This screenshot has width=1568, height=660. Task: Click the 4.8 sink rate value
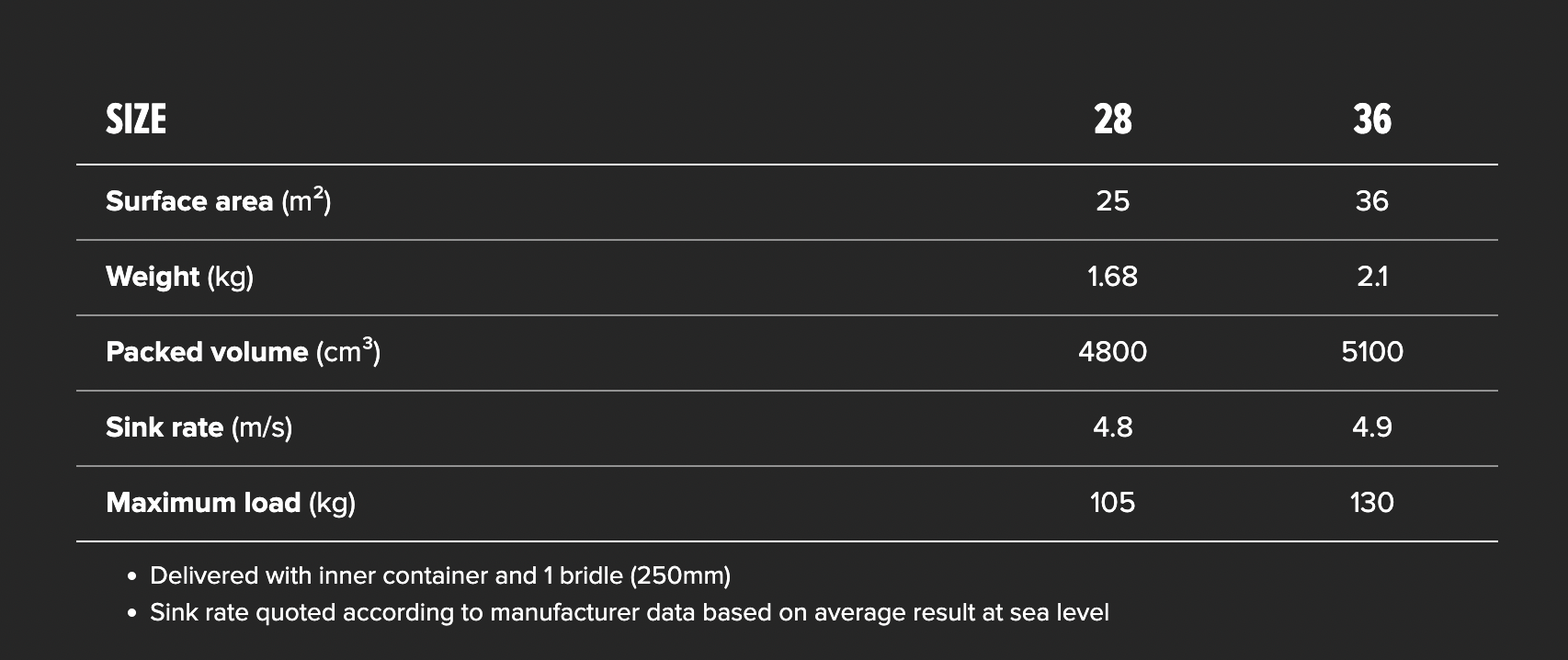pos(1112,427)
